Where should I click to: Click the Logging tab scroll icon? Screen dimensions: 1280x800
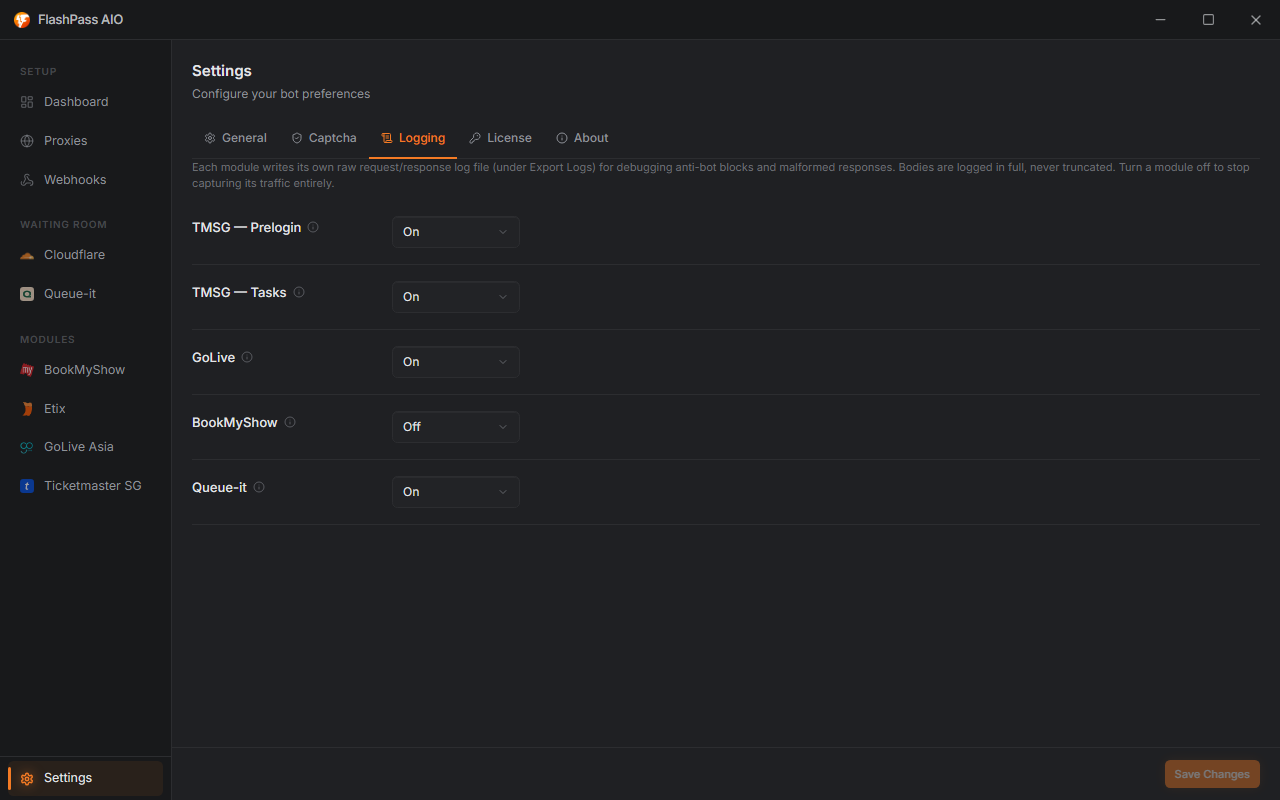click(x=387, y=138)
